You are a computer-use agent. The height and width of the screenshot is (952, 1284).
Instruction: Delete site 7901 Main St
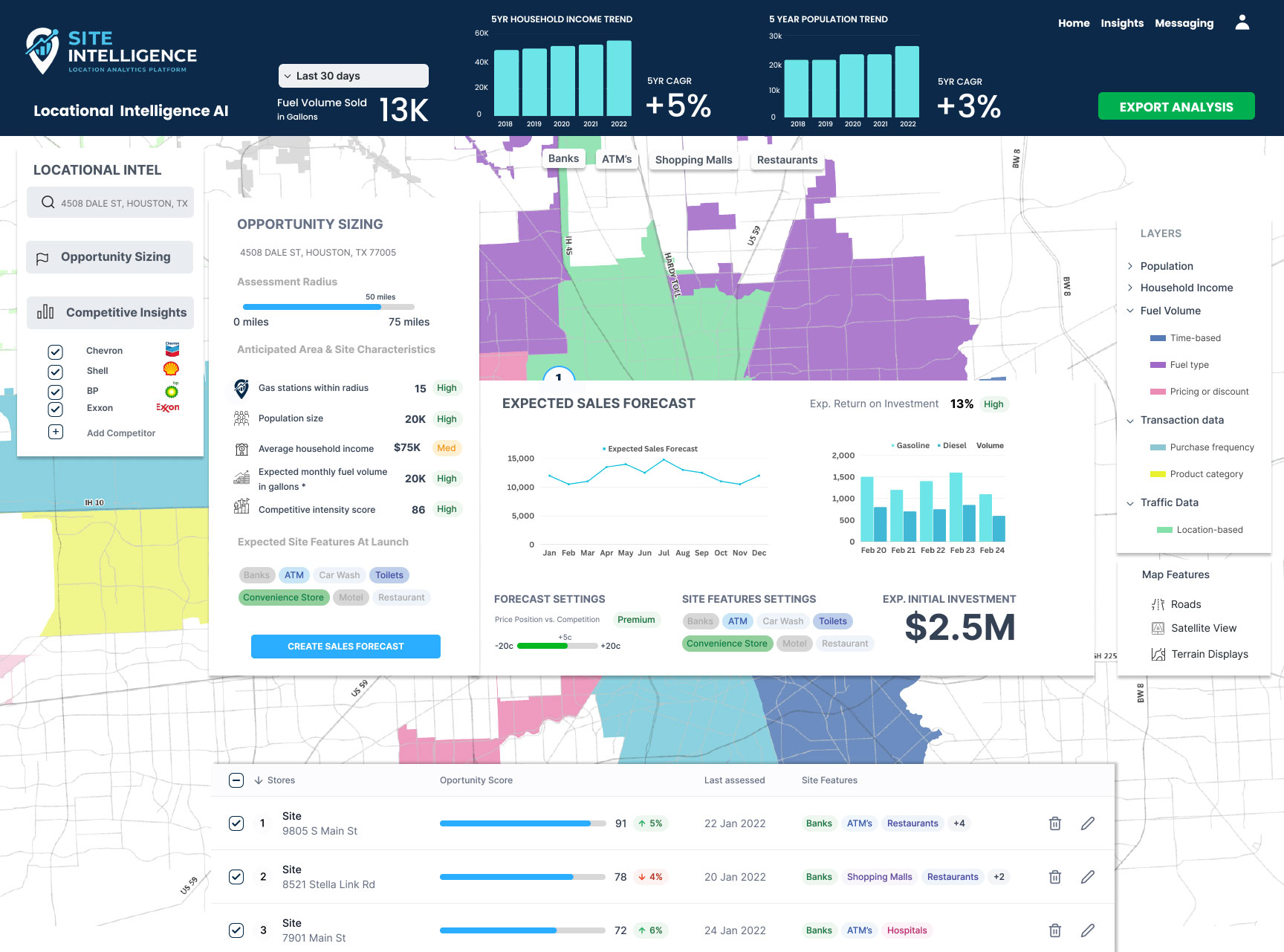[1054, 930]
